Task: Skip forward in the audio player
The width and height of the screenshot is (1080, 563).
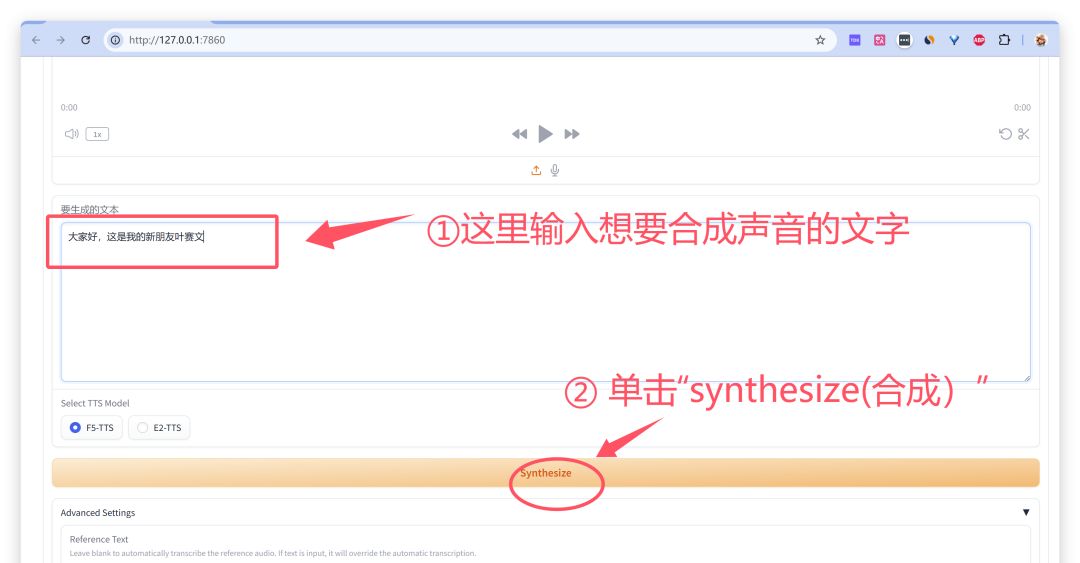Action: pyautogui.click(x=572, y=134)
